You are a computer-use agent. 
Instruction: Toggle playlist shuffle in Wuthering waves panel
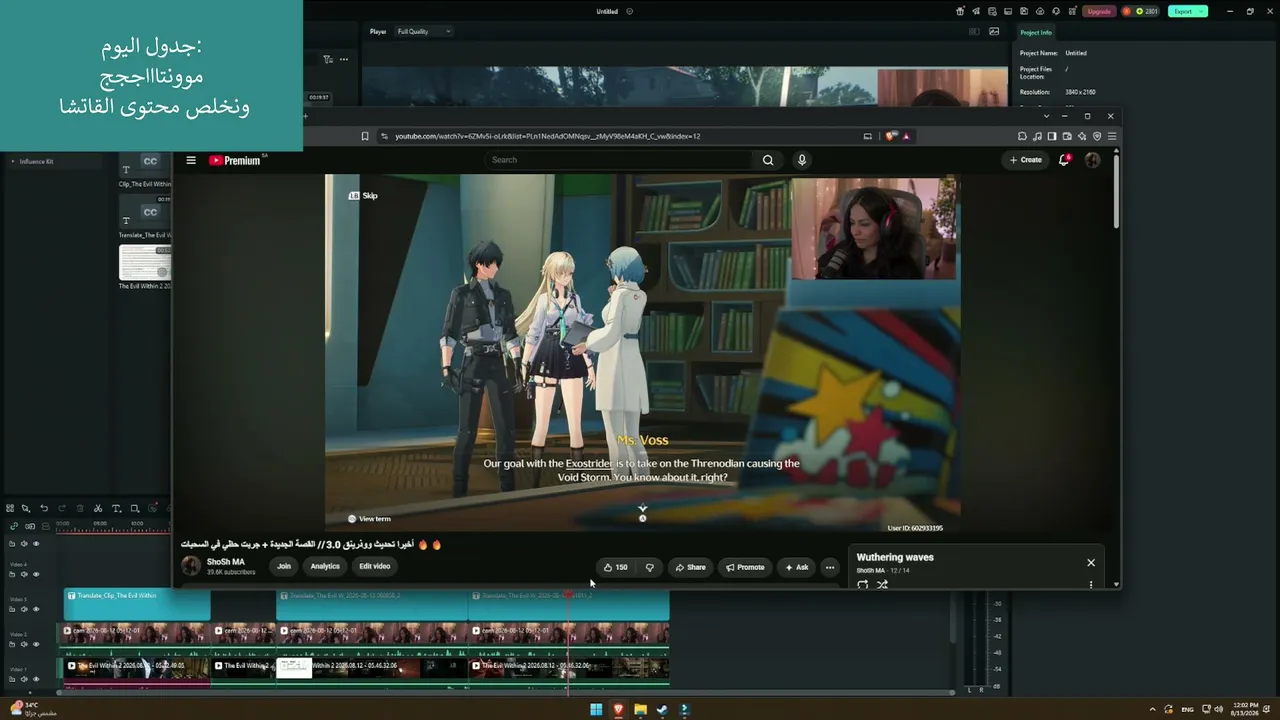pyautogui.click(x=882, y=585)
